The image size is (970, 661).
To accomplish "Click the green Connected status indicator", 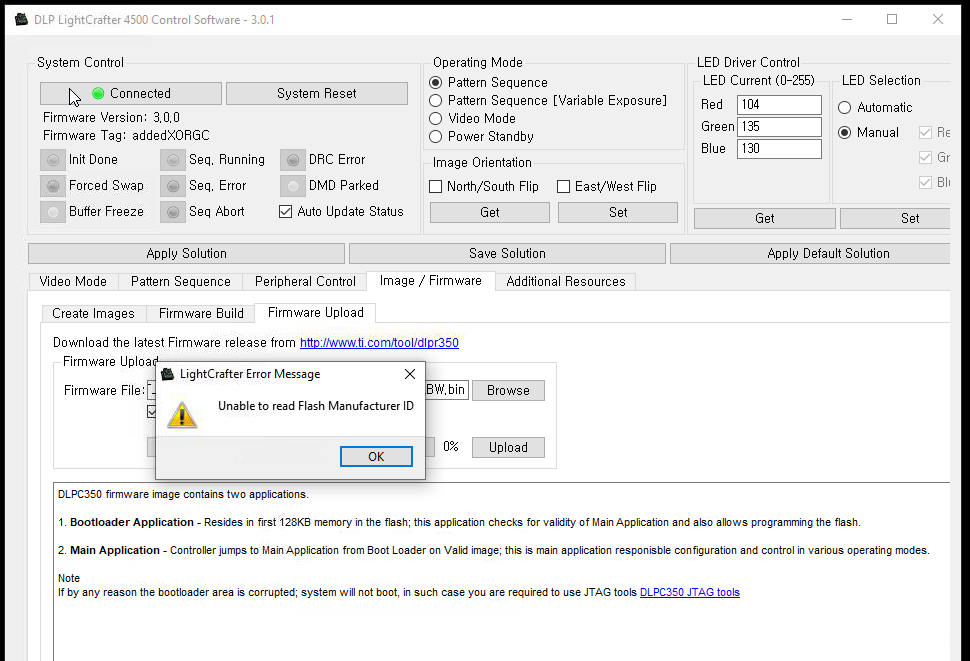I will [98, 93].
